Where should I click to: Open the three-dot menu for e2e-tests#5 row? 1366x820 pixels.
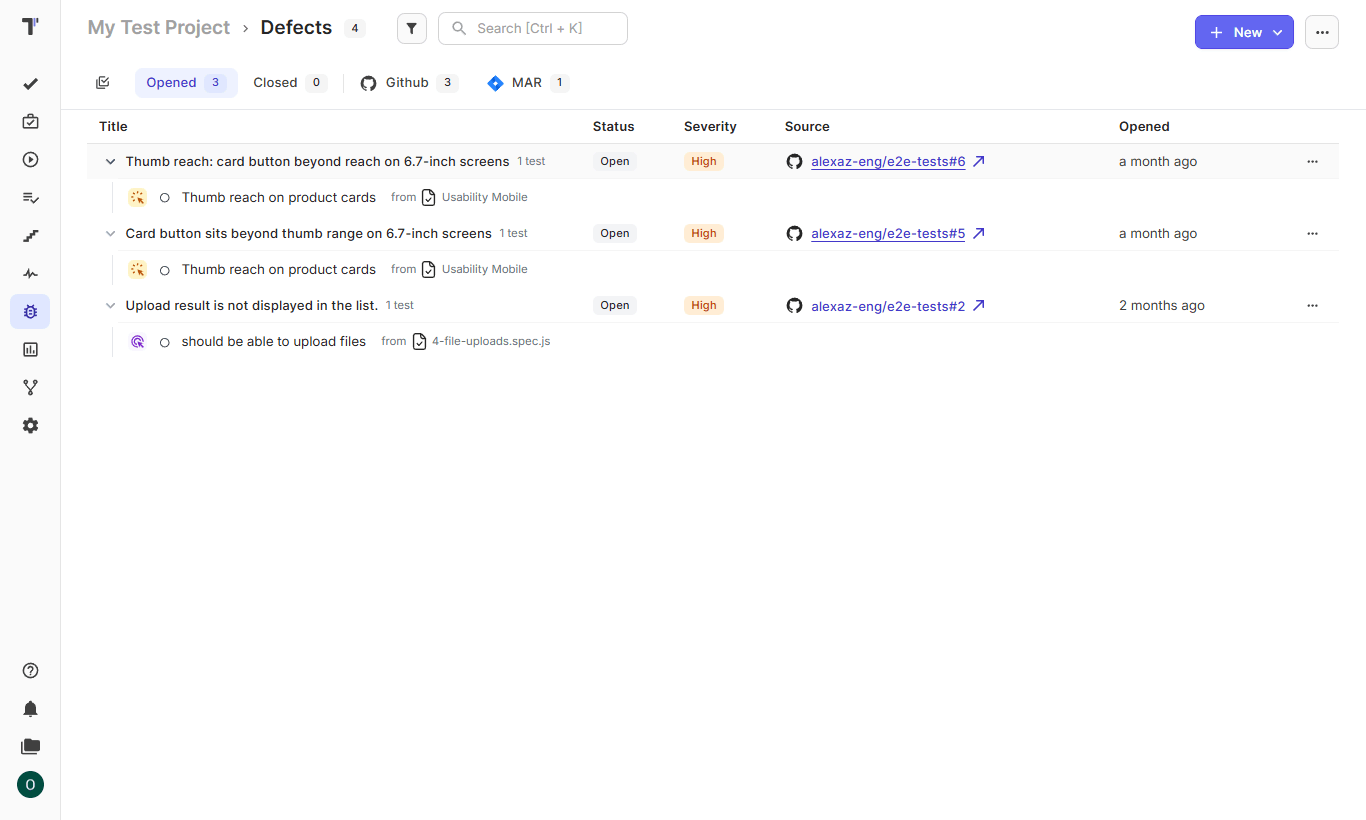(x=1313, y=234)
